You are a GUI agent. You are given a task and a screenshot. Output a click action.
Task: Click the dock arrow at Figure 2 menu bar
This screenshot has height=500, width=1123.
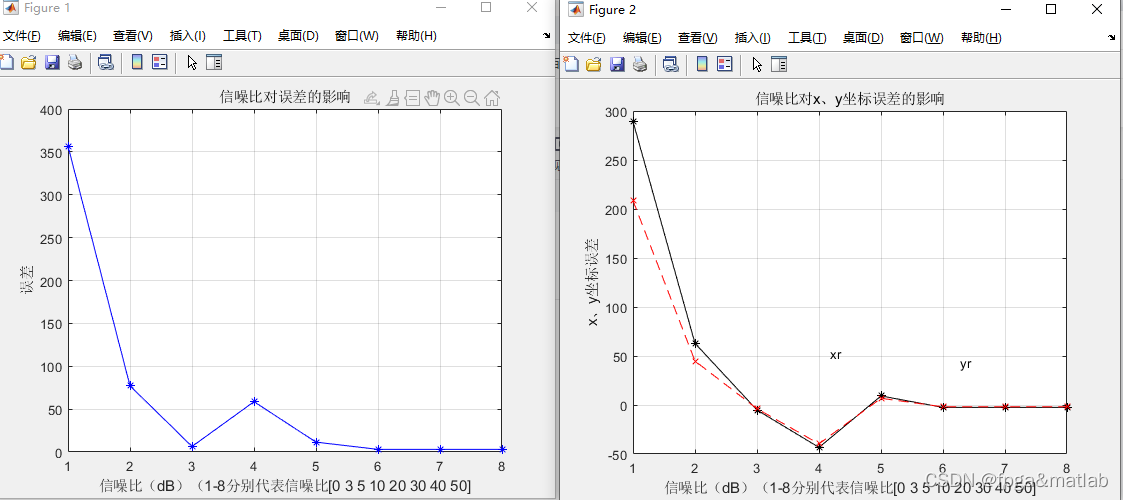pos(1112,37)
